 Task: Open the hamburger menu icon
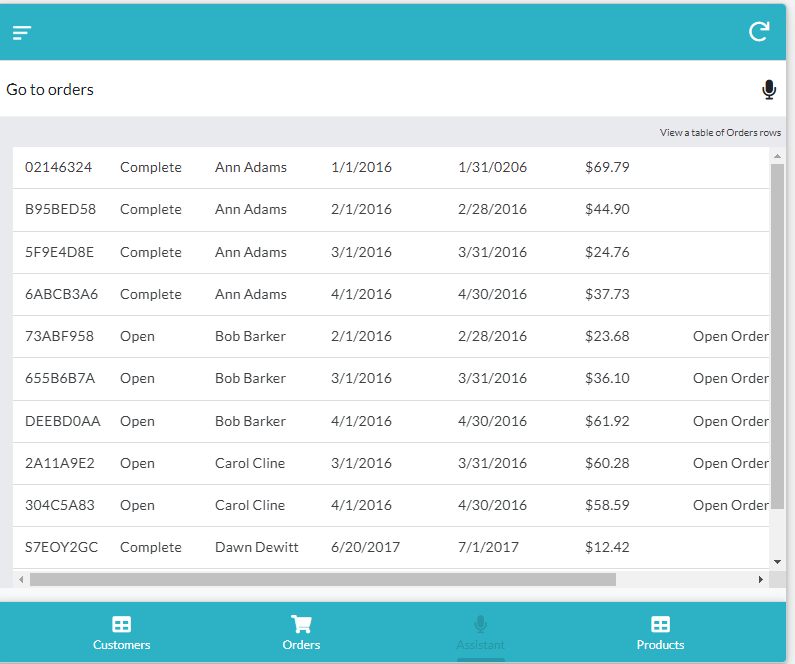pyautogui.click(x=22, y=33)
